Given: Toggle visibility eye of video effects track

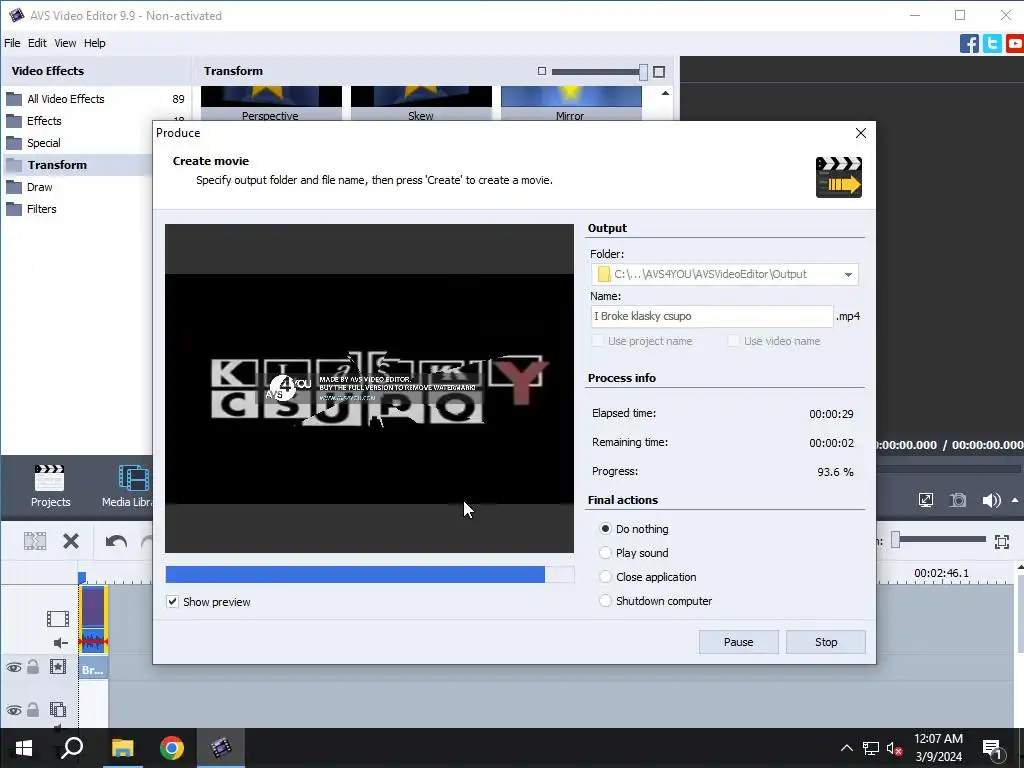Looking at the screenshot, I should coord(14,667).
